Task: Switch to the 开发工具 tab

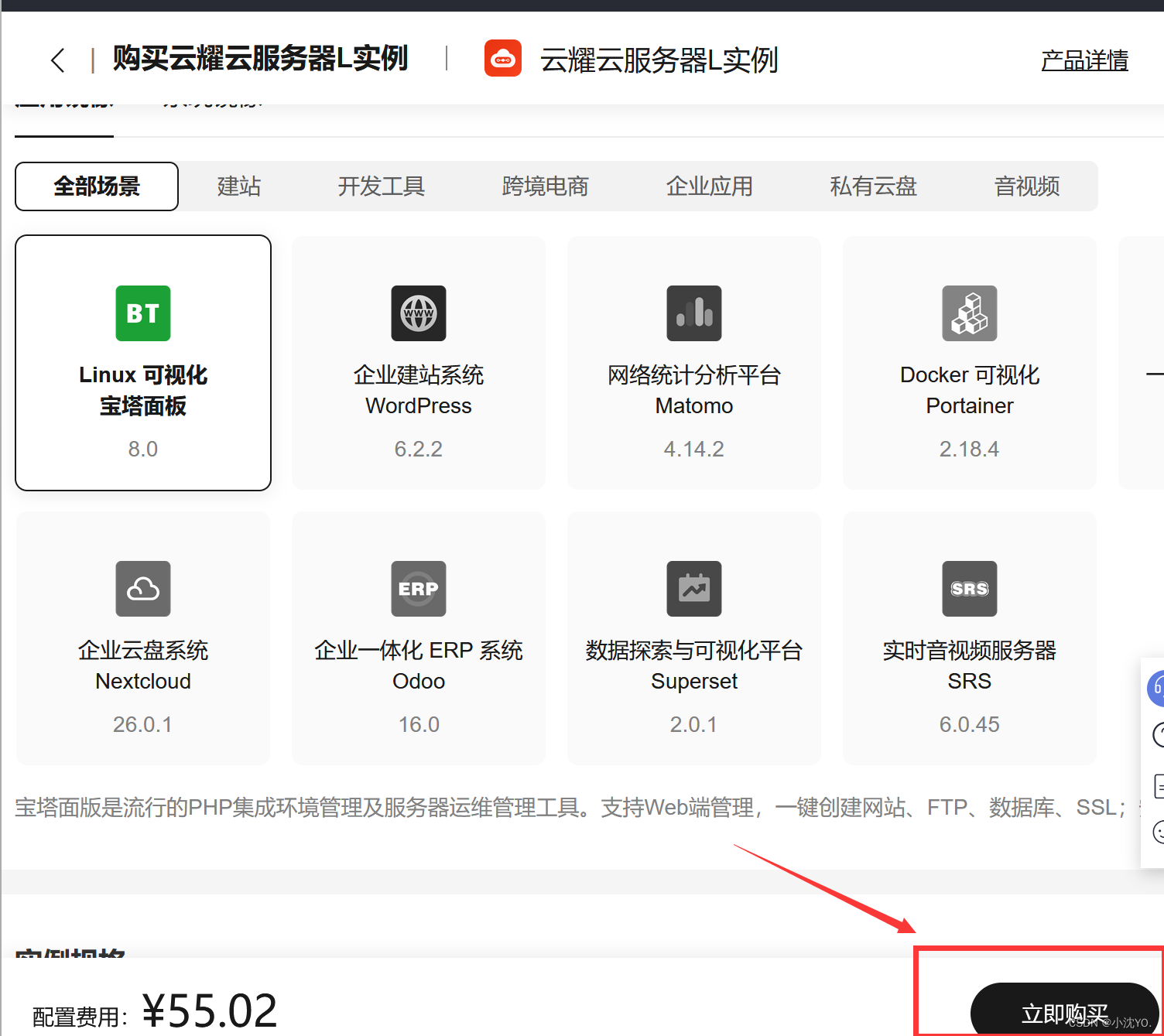Action: click(382, 186)
